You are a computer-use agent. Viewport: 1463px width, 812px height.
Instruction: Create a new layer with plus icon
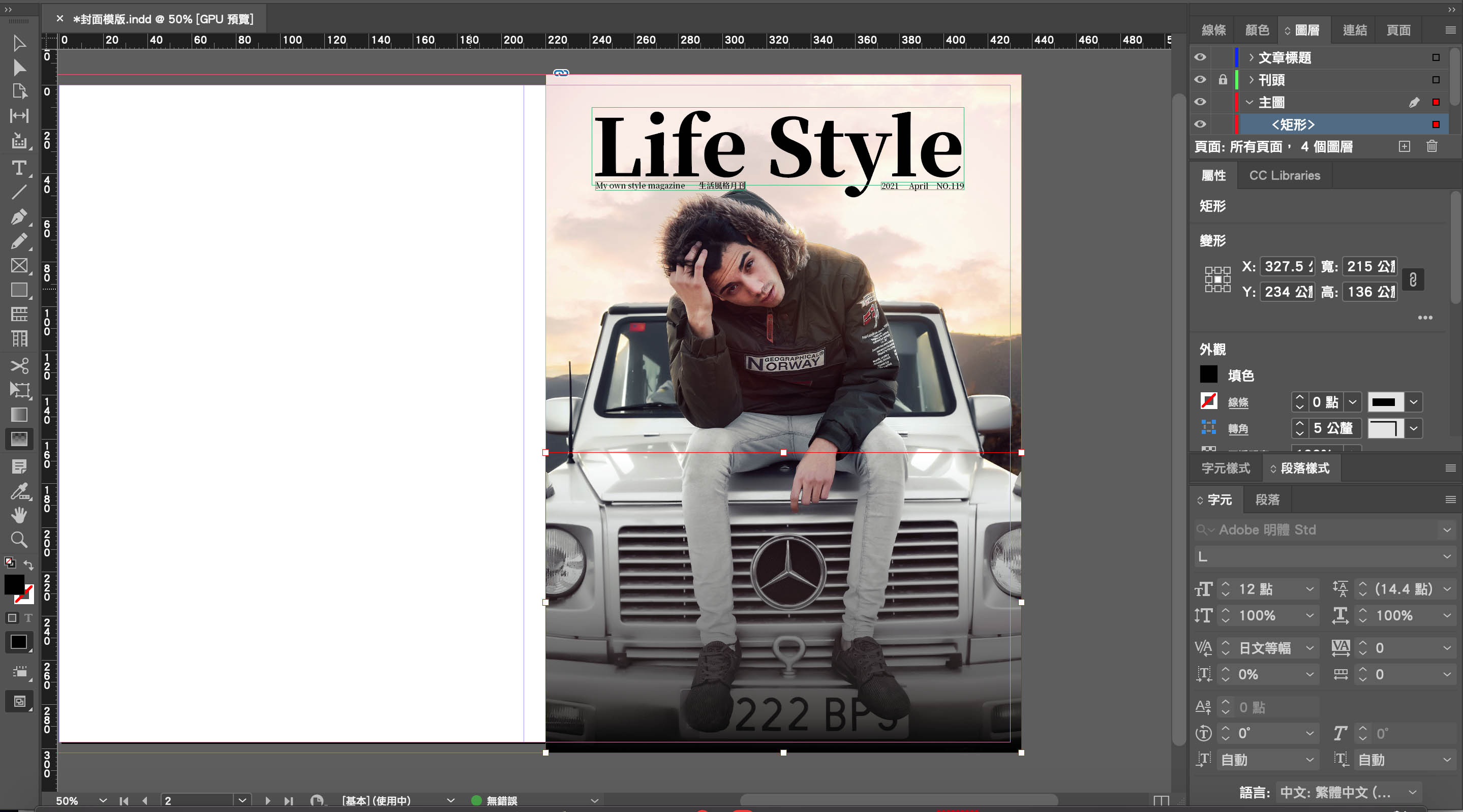[x=1404, y=146]
